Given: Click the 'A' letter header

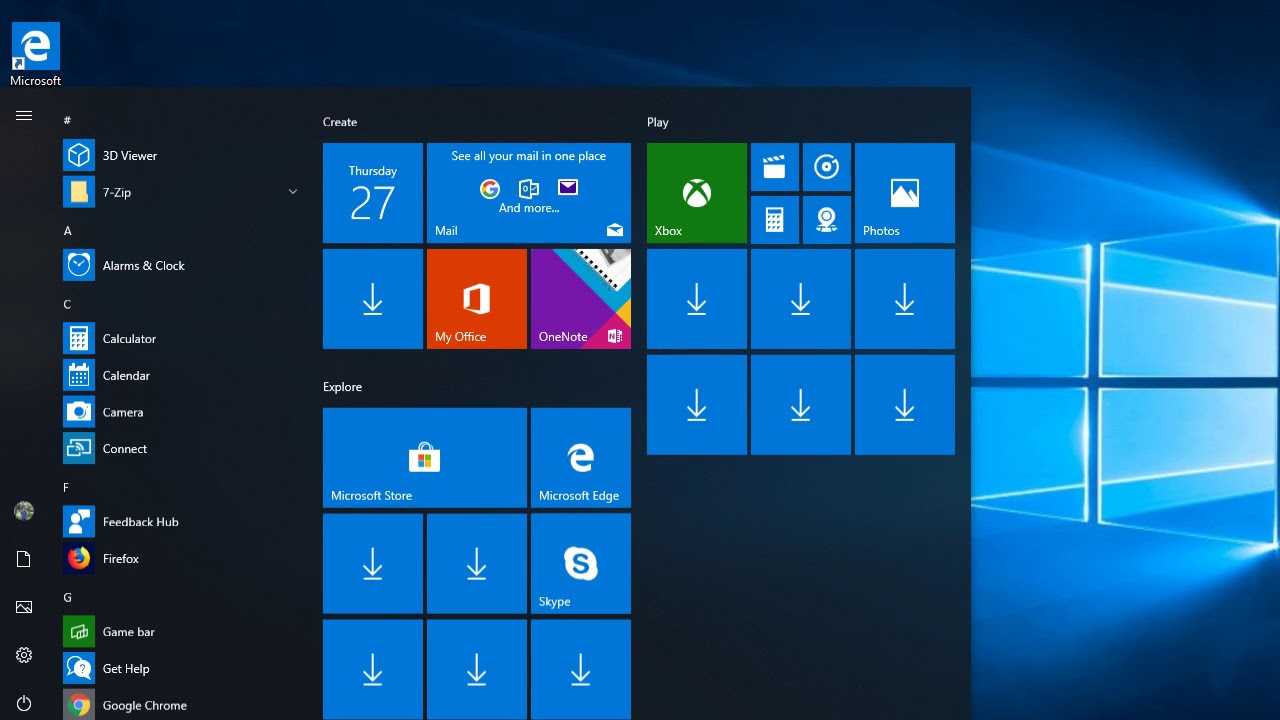Looking at the screenshot, I should click(x=68, y=231).
